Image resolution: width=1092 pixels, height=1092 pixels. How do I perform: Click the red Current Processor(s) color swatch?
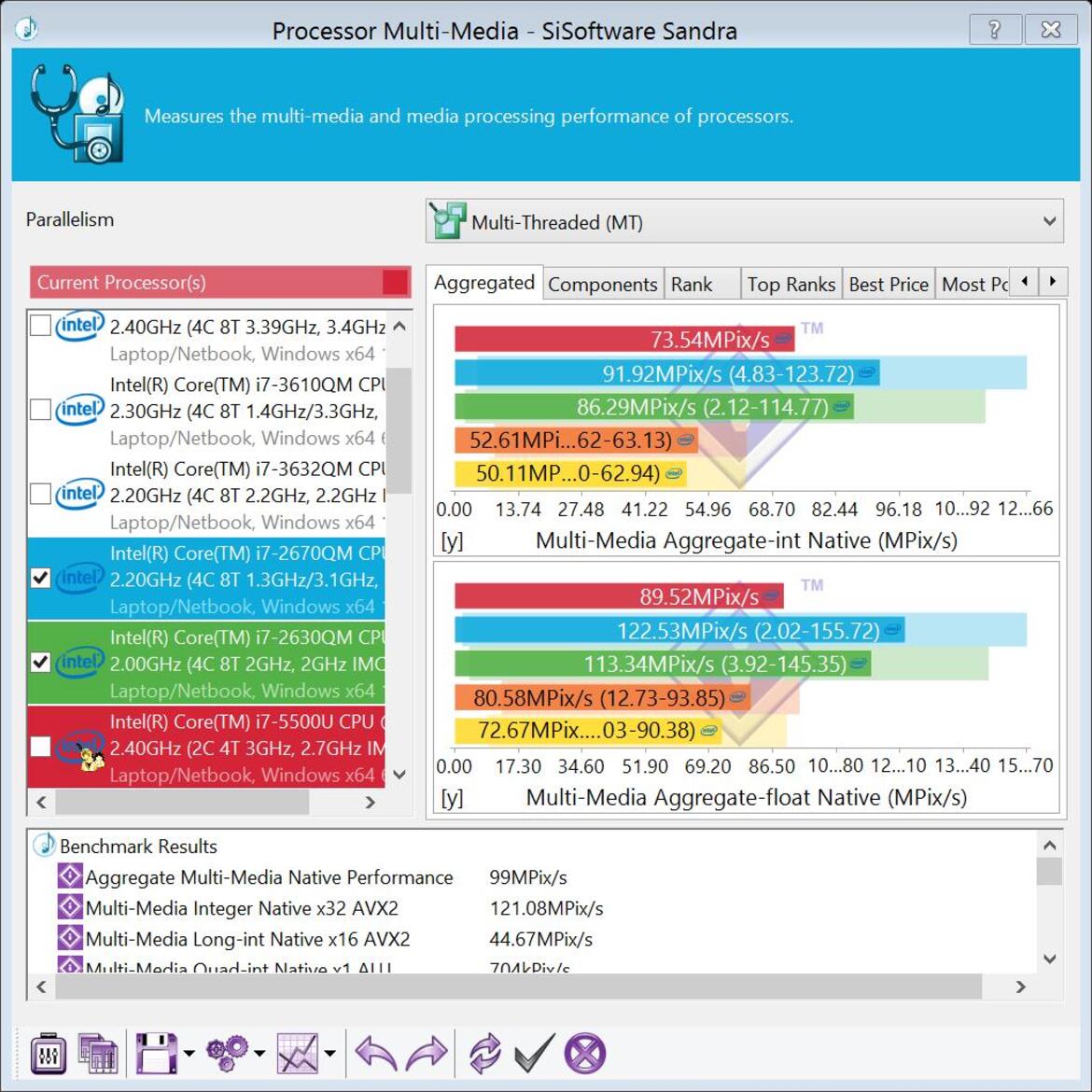point(395,282)
